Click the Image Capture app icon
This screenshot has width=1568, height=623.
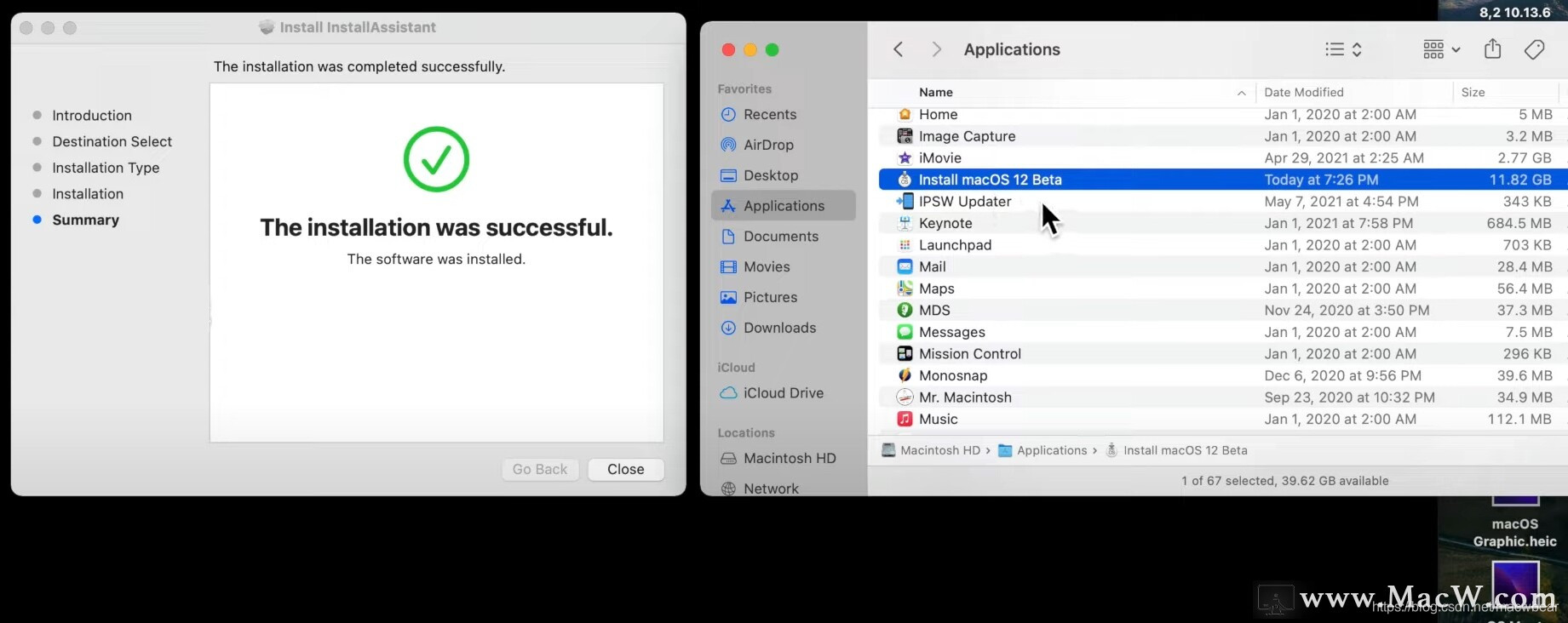pos(905,136)
